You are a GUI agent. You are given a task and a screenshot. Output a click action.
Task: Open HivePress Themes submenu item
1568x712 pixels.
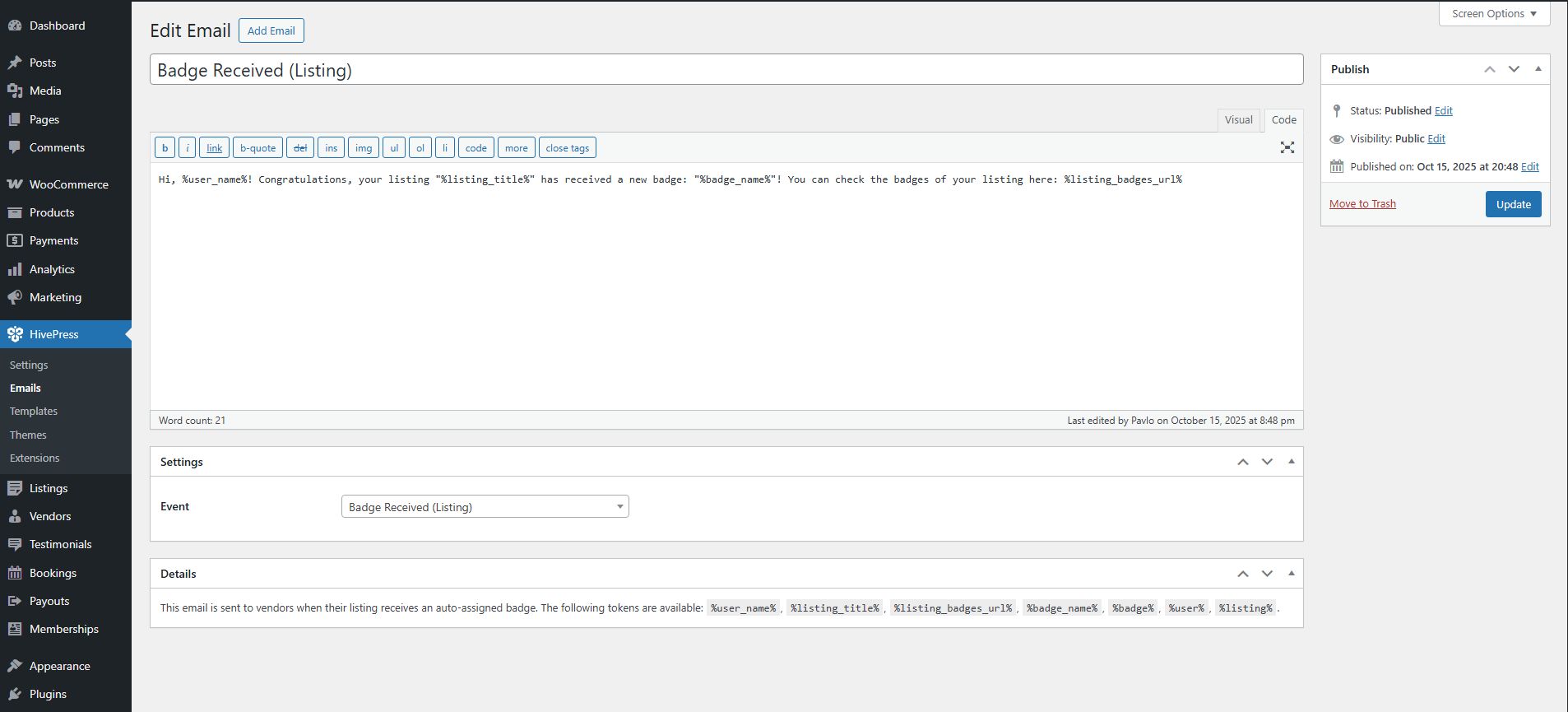[28, 435]
